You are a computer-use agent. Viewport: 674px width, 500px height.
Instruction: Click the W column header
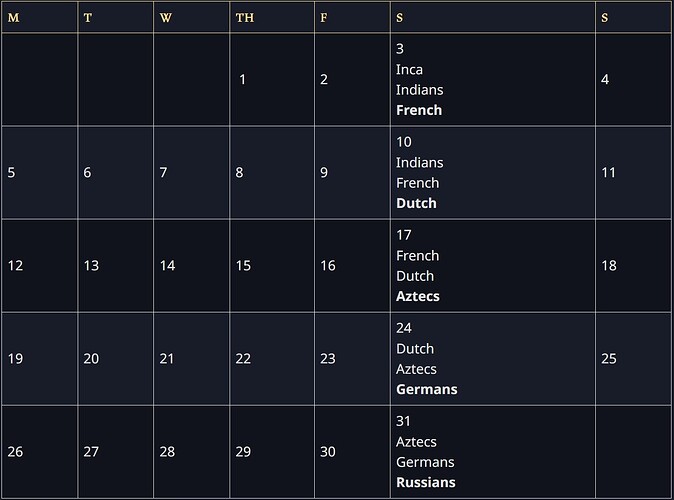coord(166,18)
